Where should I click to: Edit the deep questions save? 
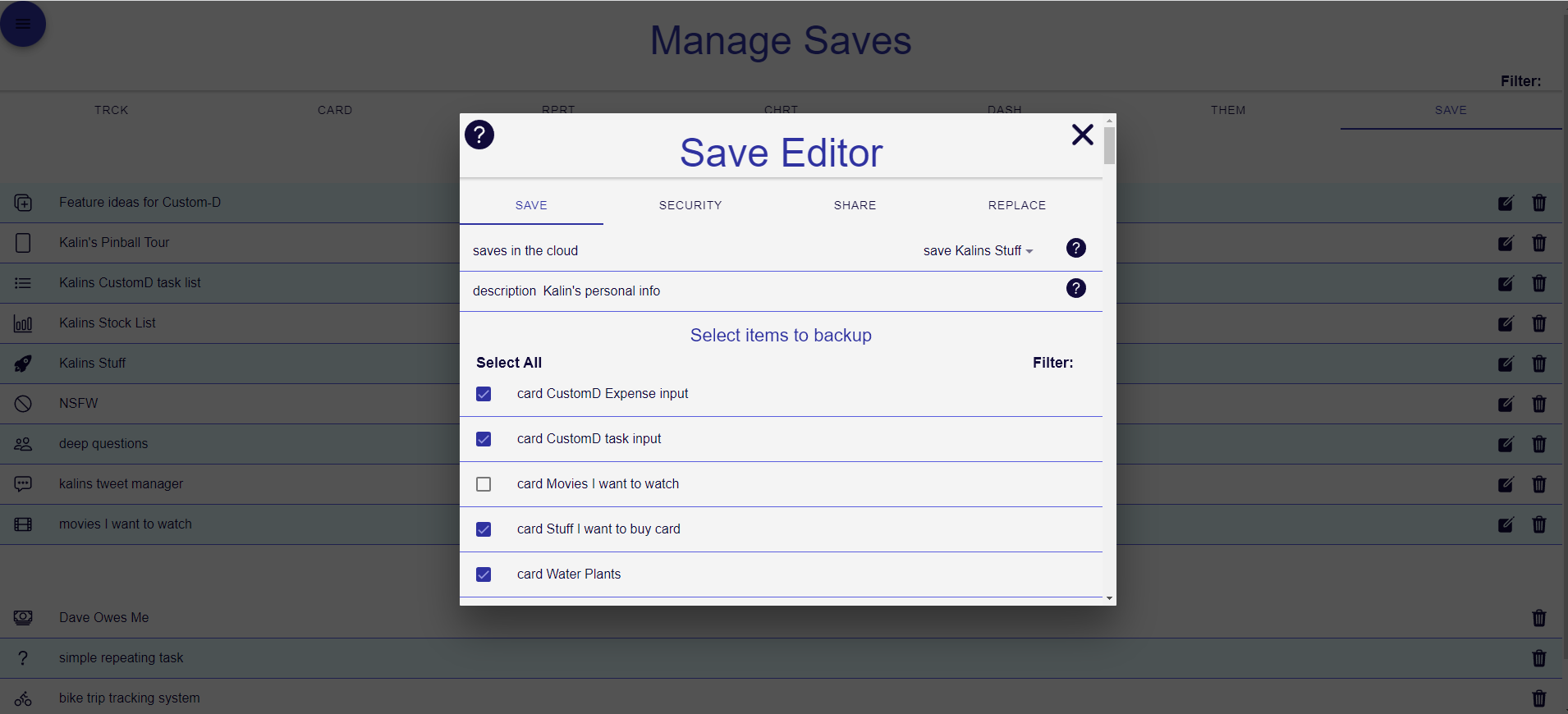[x=1506, y=444]
